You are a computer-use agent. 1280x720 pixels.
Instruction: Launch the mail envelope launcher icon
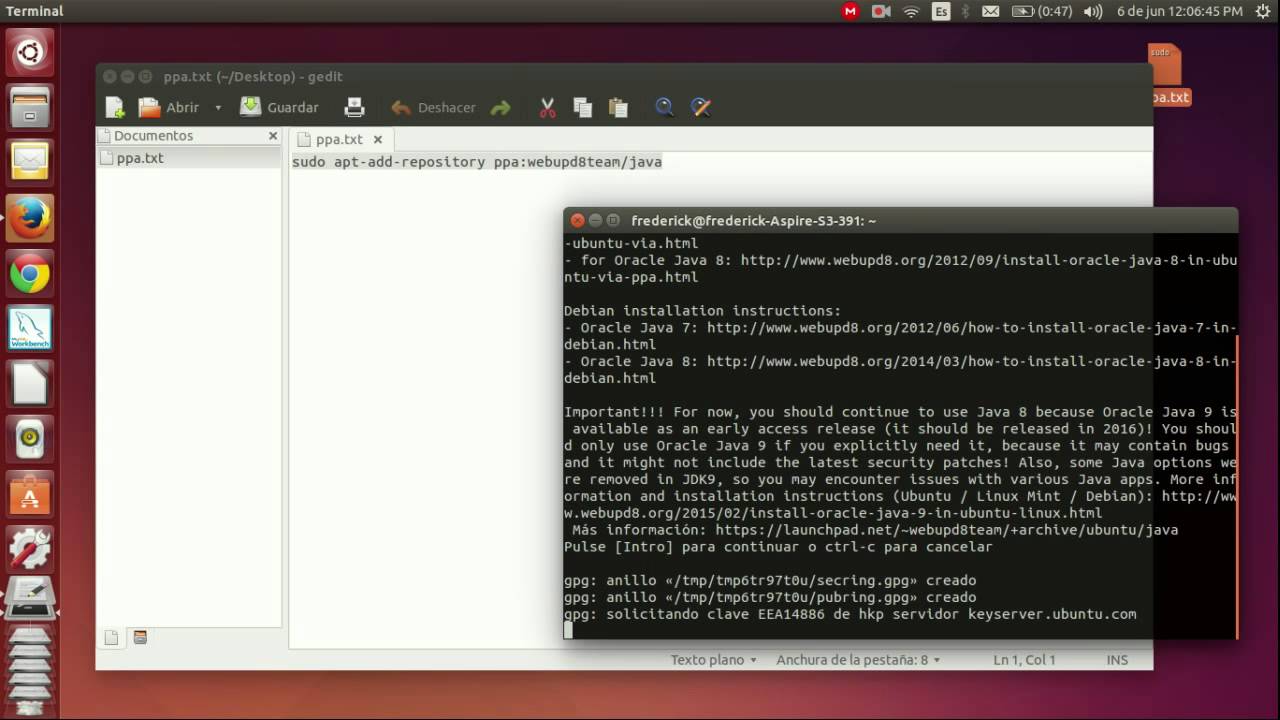pos(29,160)
